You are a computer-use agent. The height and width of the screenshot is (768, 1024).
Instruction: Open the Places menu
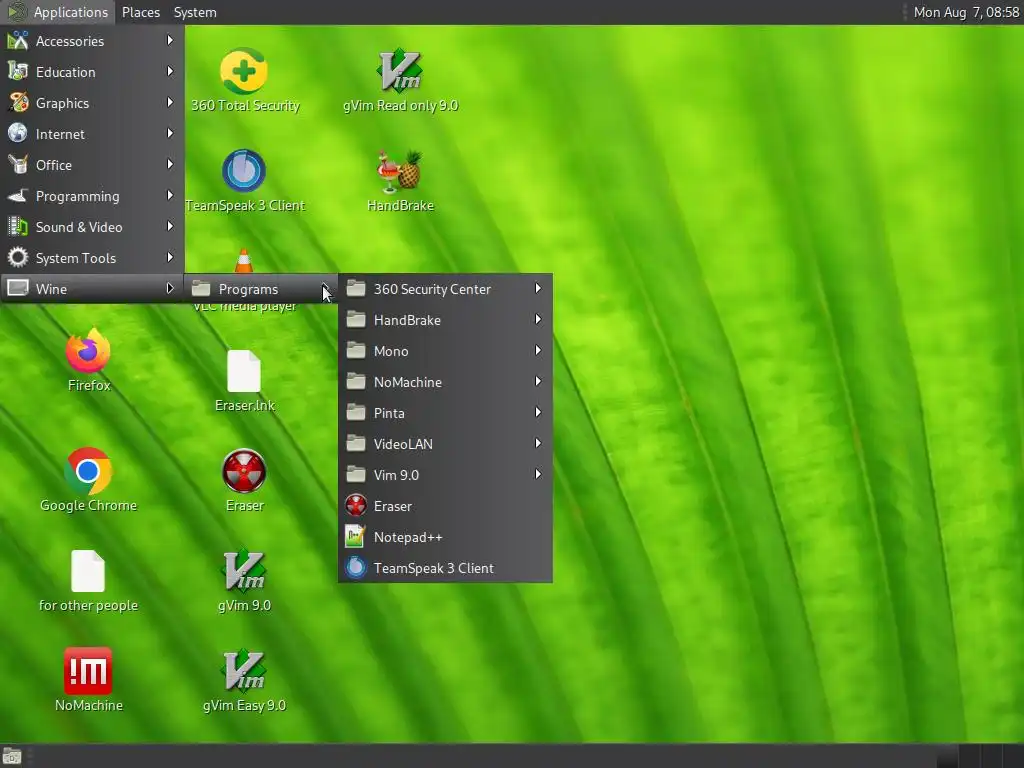(141, 12)
